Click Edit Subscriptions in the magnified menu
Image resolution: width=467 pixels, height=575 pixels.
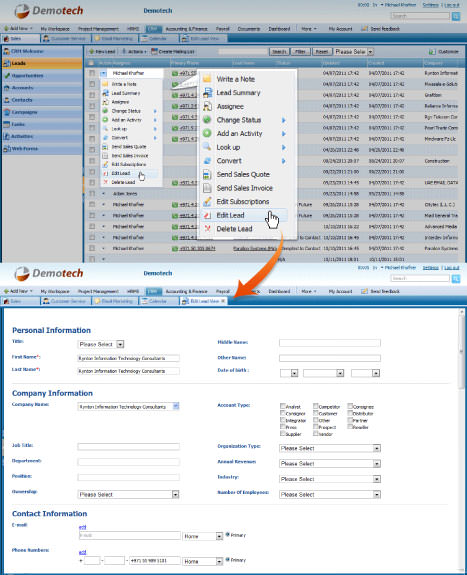(x=242, y=201)
